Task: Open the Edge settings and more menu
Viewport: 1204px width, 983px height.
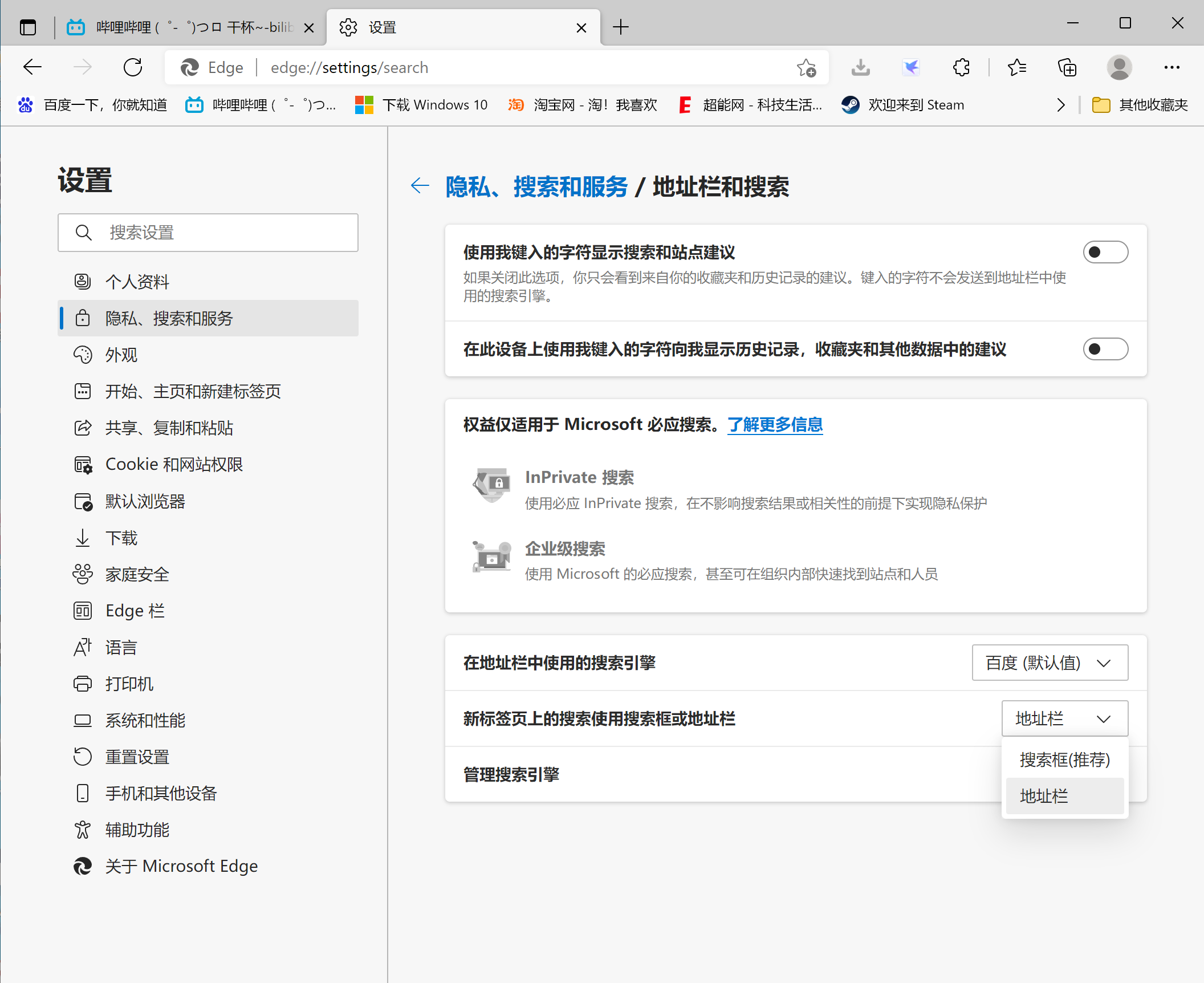Action: coord(1172,68)
